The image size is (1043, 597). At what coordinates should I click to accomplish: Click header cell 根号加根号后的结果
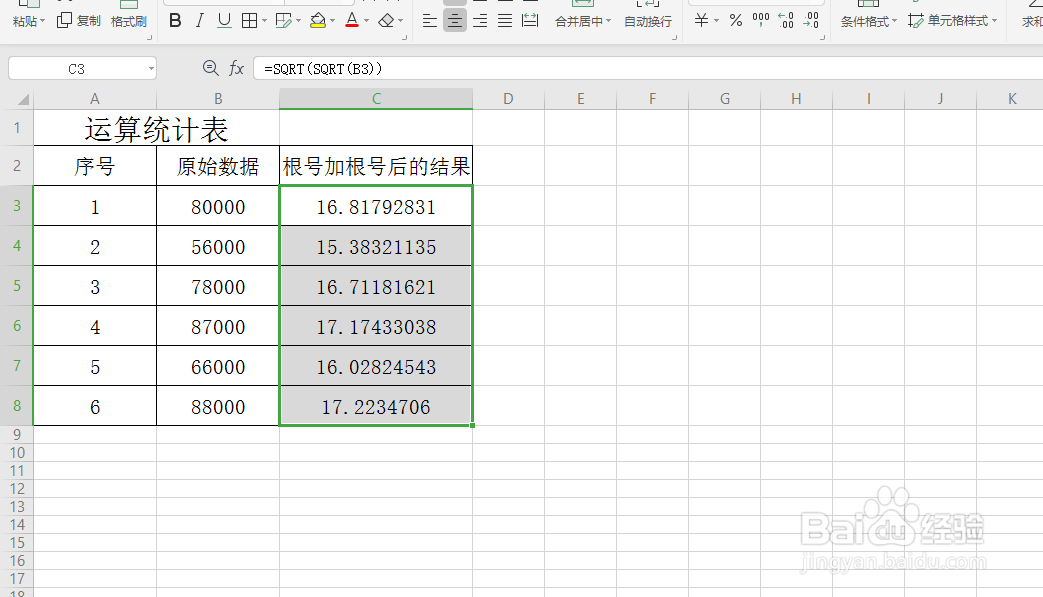(376, 166)
